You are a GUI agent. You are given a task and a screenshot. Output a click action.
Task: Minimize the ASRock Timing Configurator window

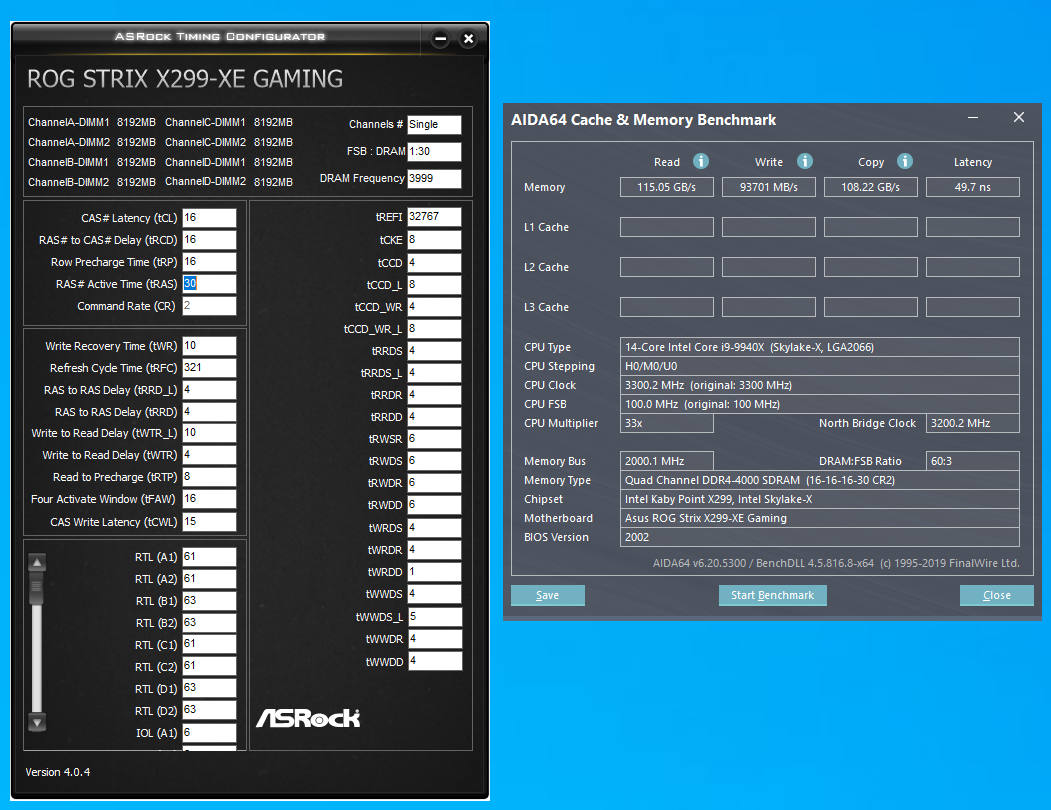pos(440,39)
